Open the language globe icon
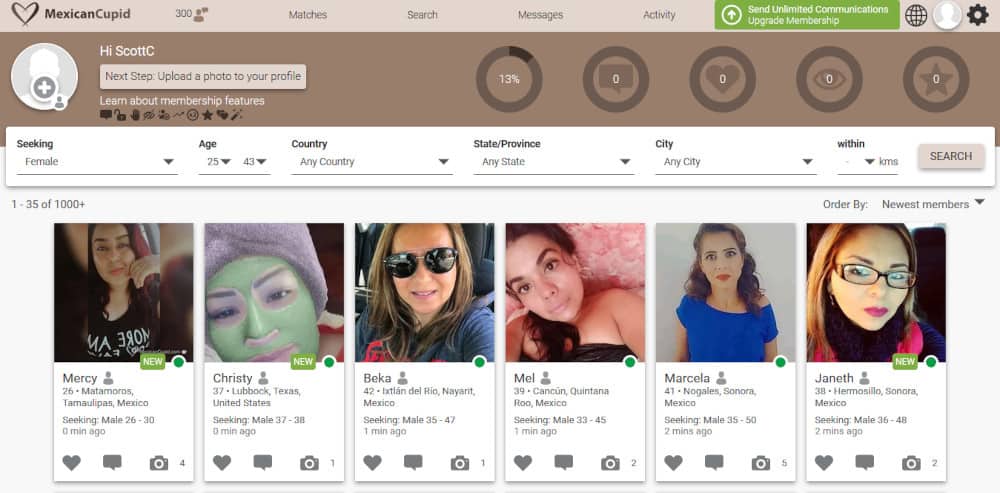Image resolution: width=1000 pixels, height=493 pixels. pyautogui.click(x=916, y=15)
